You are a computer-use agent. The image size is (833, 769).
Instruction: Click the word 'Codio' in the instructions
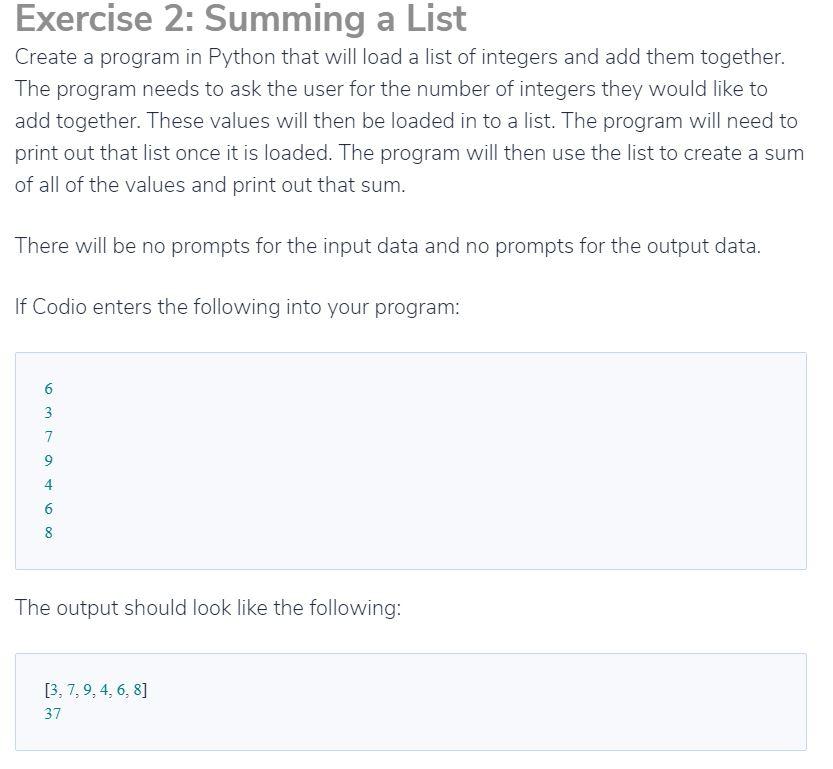pyautogui.click(x=60, y=307)
